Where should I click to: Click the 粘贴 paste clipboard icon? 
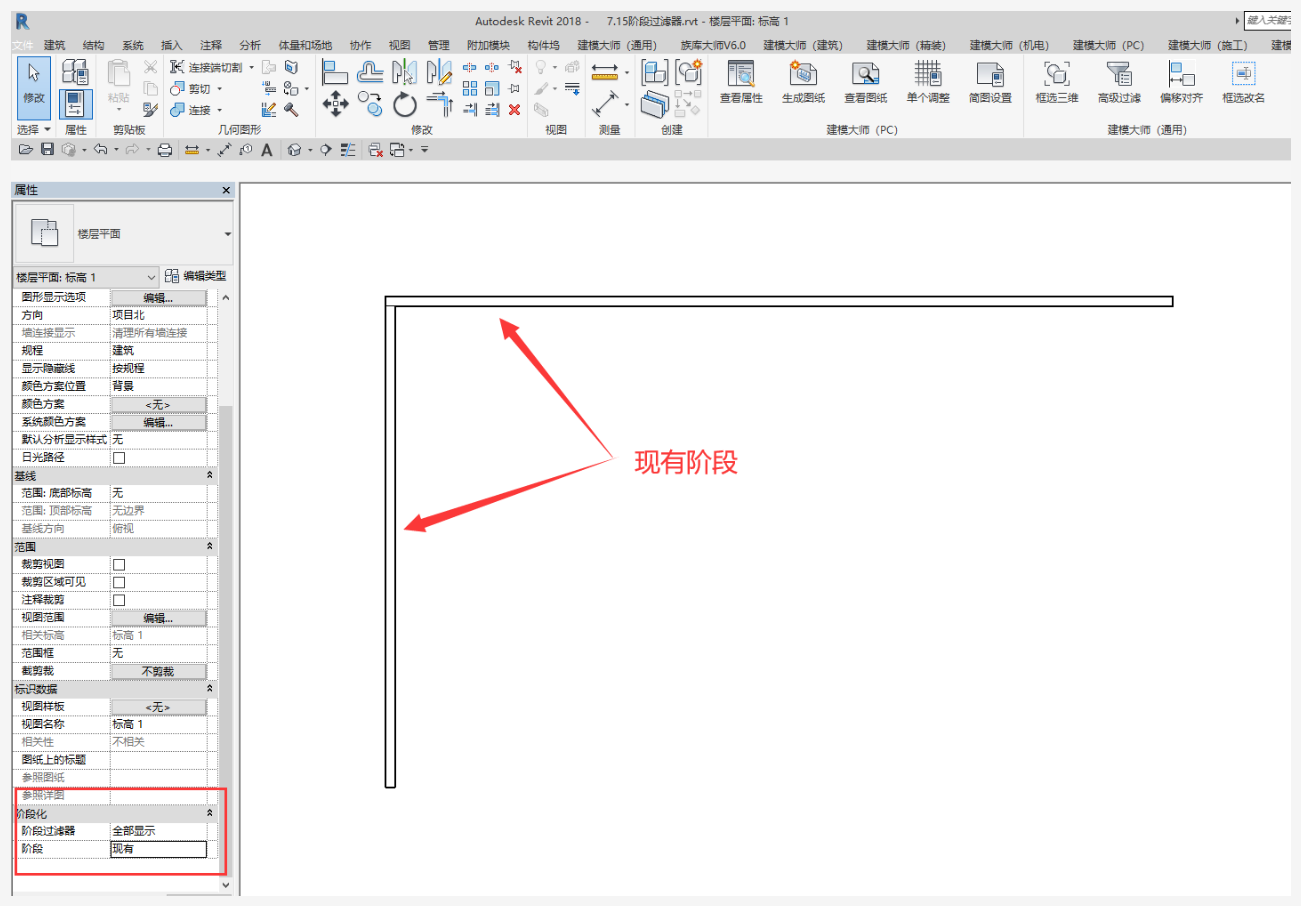pyautogui.click(x=119, y=80)
